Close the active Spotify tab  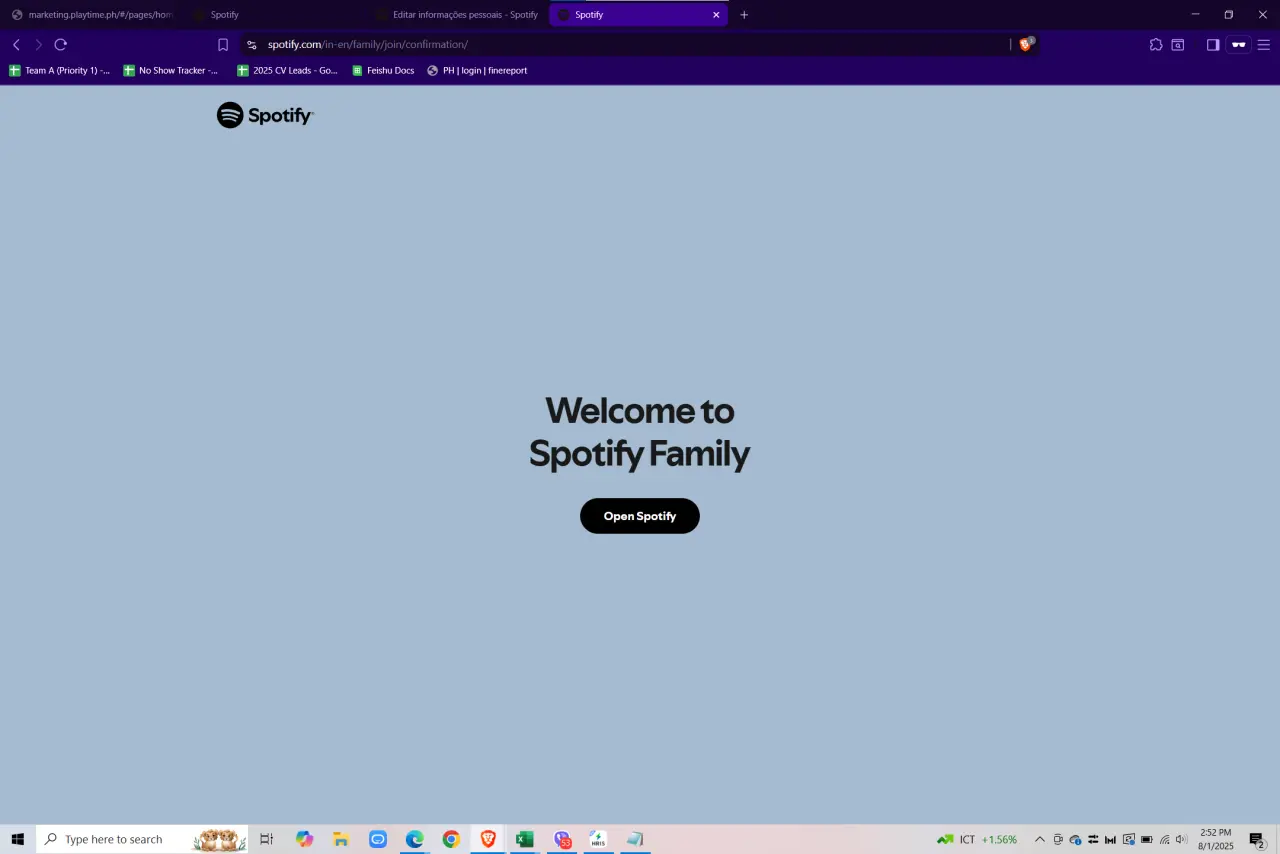(716, 15)
